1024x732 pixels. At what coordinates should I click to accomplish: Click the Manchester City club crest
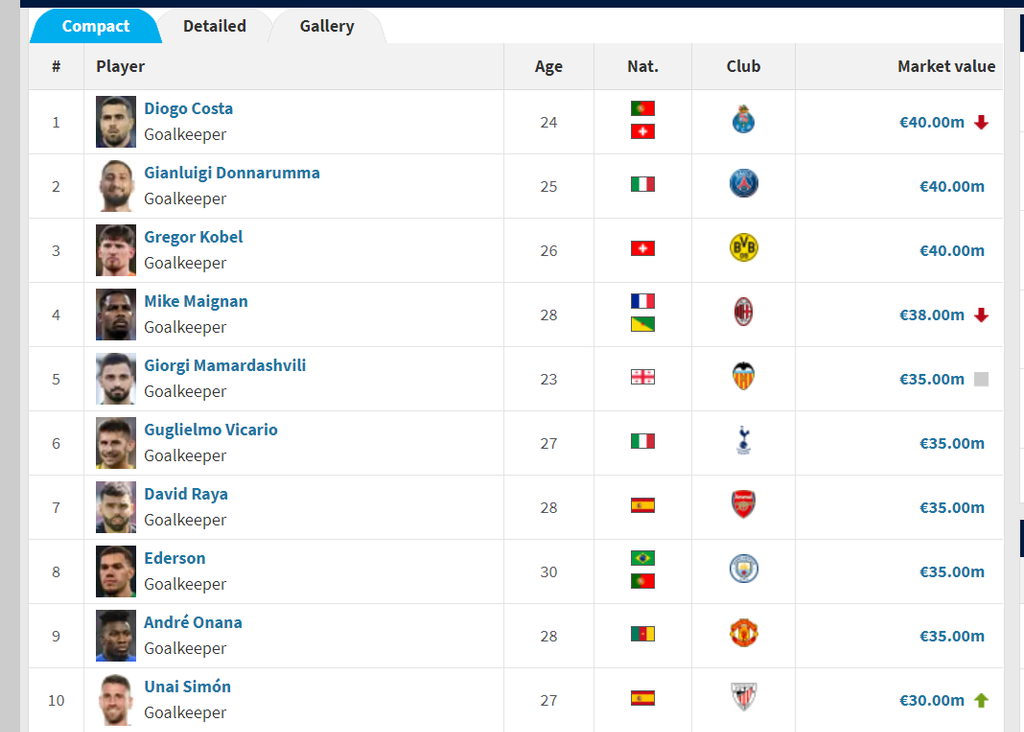743,569
